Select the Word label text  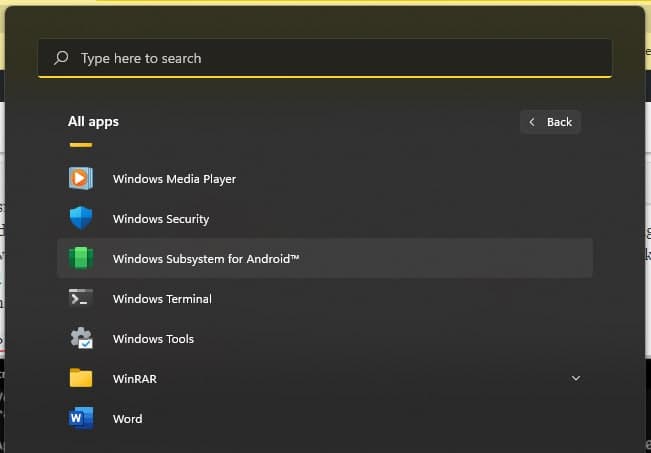tap(127, 419)
